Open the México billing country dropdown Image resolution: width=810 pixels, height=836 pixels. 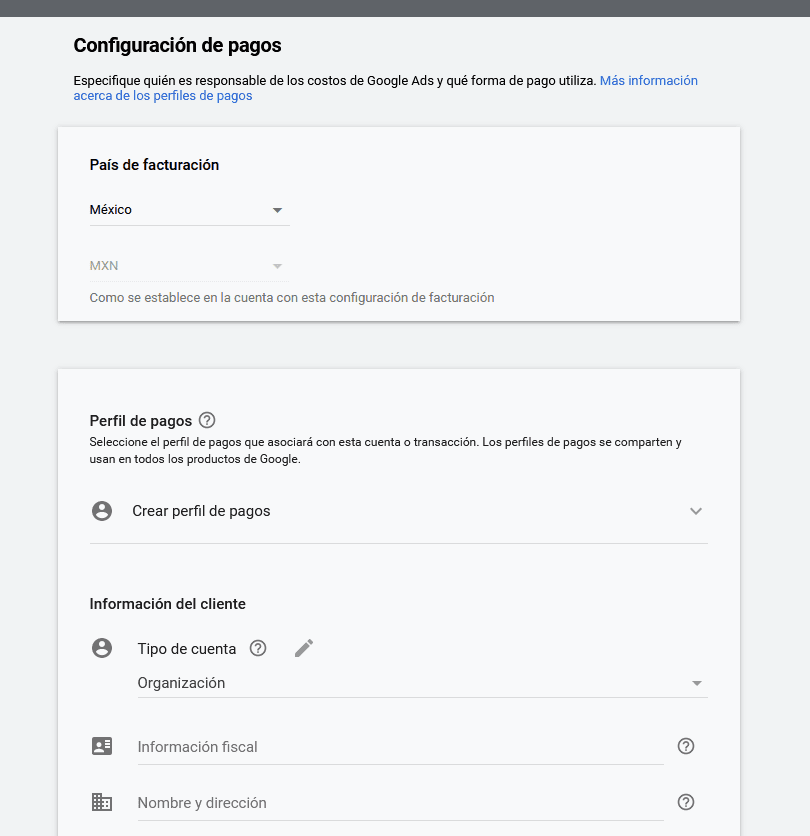coord(180,210)
